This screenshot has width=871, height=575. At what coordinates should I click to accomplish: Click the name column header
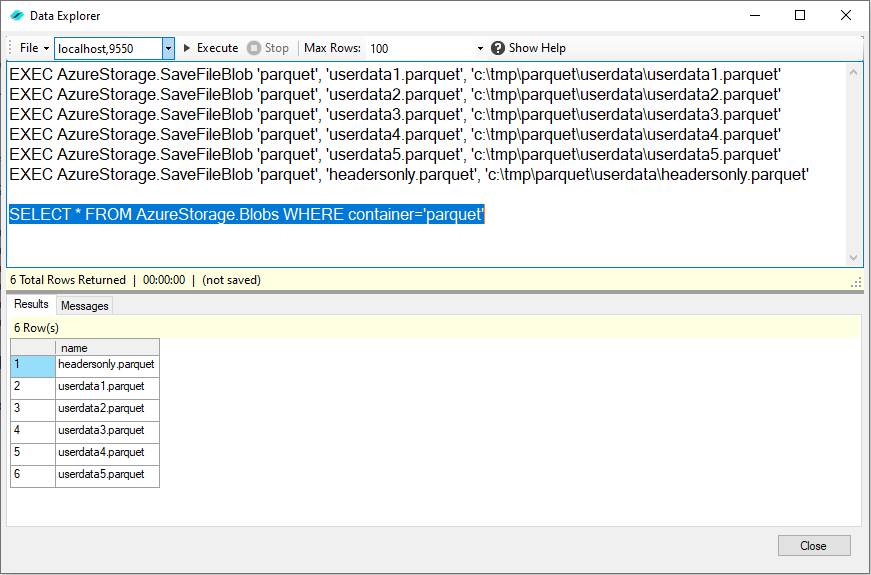tap(107, 348)
